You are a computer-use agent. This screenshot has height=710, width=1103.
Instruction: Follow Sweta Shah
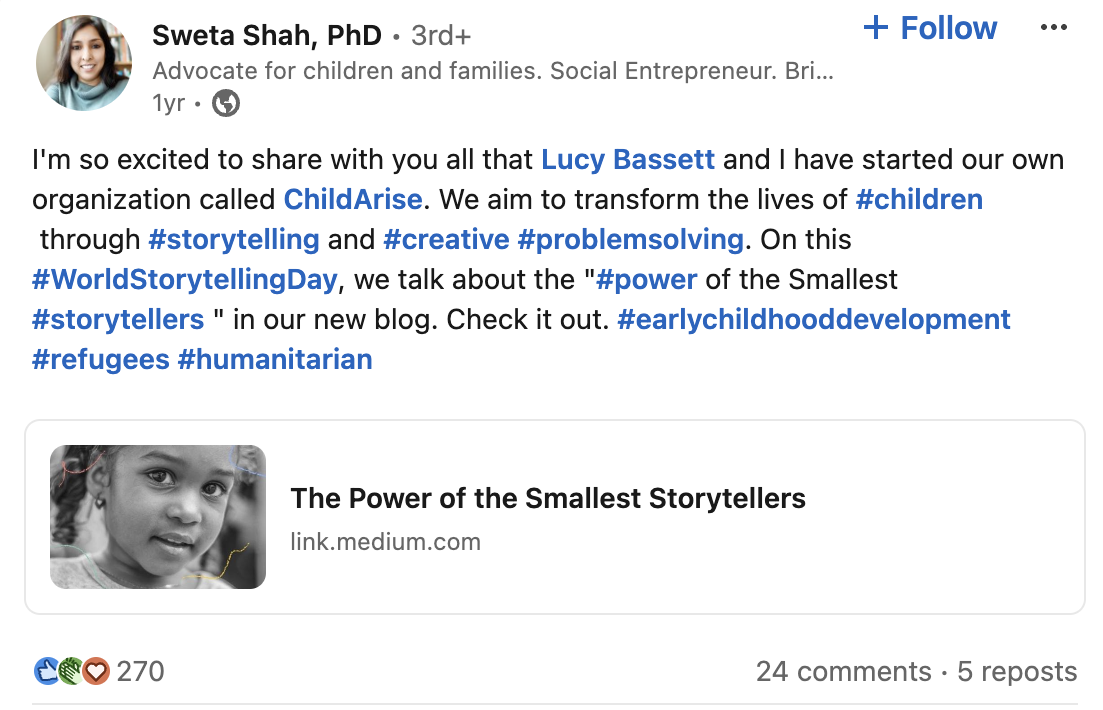930,28
